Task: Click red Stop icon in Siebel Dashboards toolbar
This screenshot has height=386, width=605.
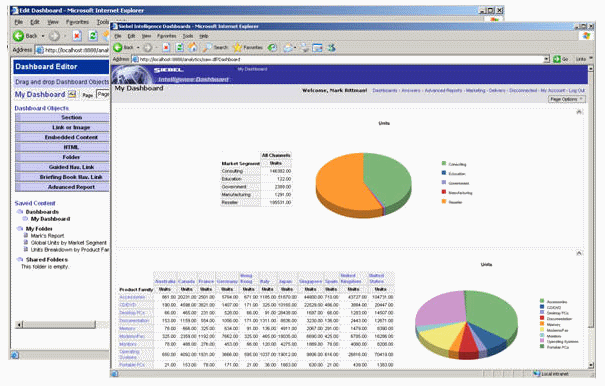Action: (x=166, y=47)
